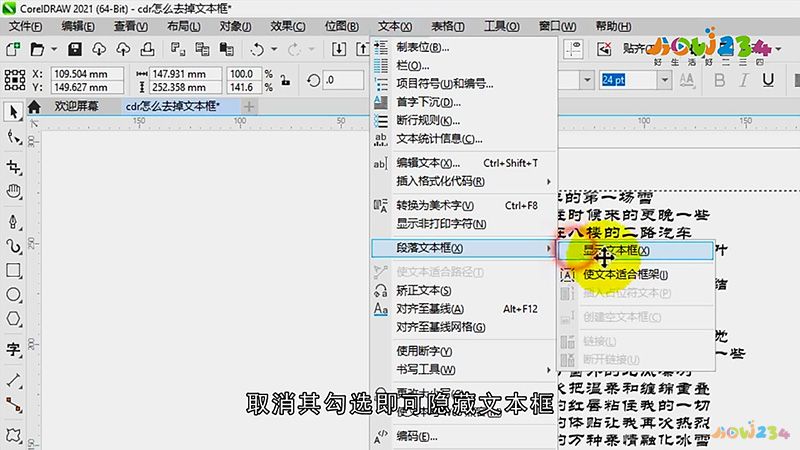Choose 矫正文本 menu entry
Image resolution: width=800 pixels, height=450 pixels.
[464, 290]
